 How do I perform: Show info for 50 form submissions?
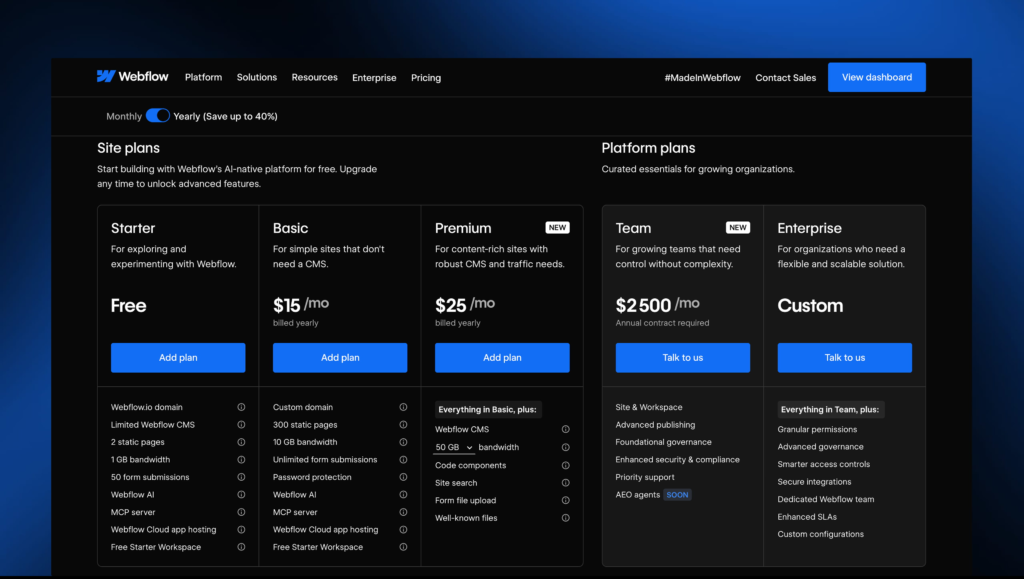241,477
